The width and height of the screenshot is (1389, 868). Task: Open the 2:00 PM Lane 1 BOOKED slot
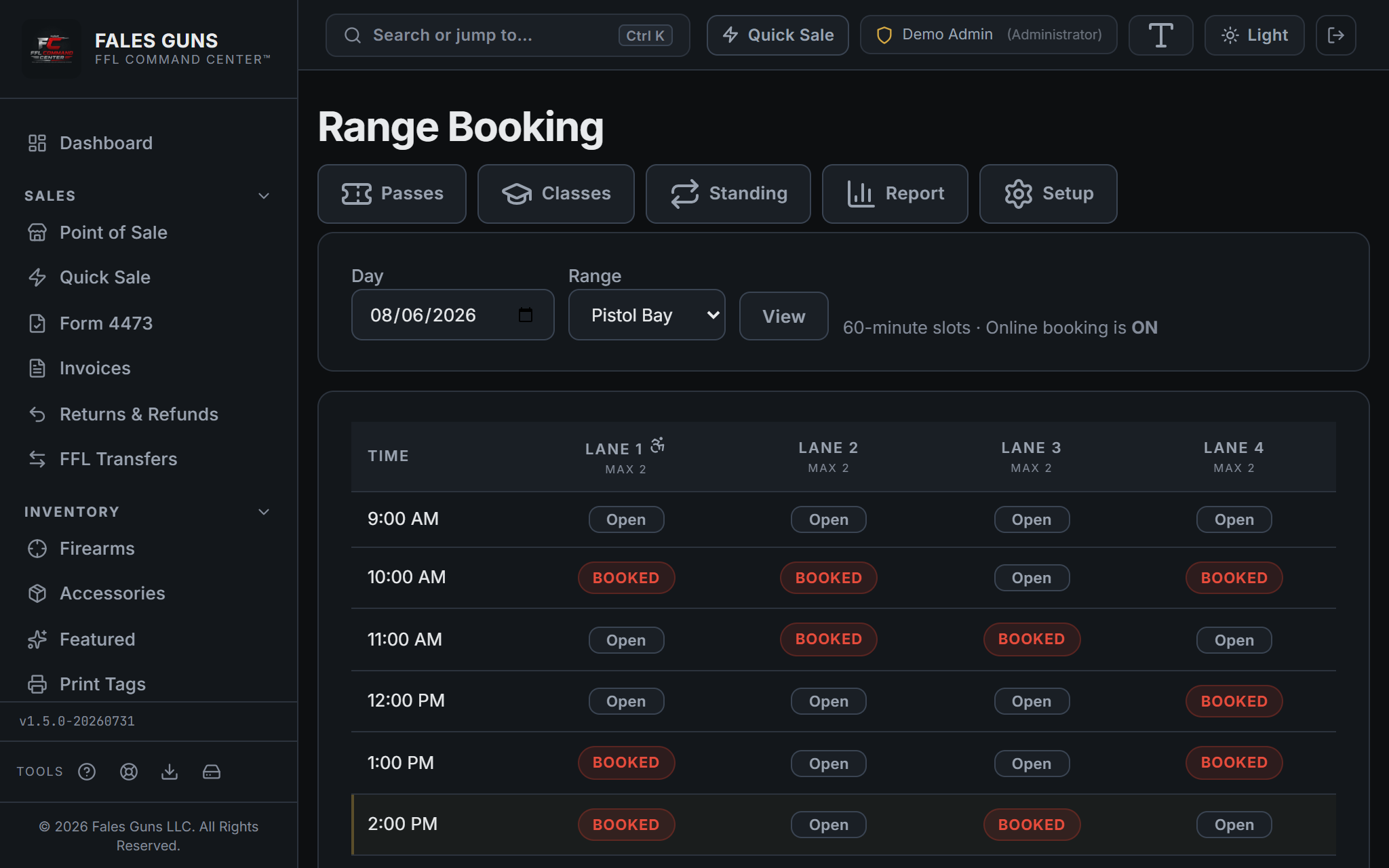pyautogui.click(x=626, y=825)
